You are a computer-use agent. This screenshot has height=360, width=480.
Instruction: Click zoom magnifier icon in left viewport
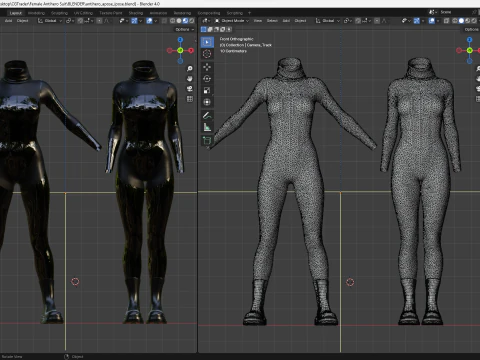point(190,69)
